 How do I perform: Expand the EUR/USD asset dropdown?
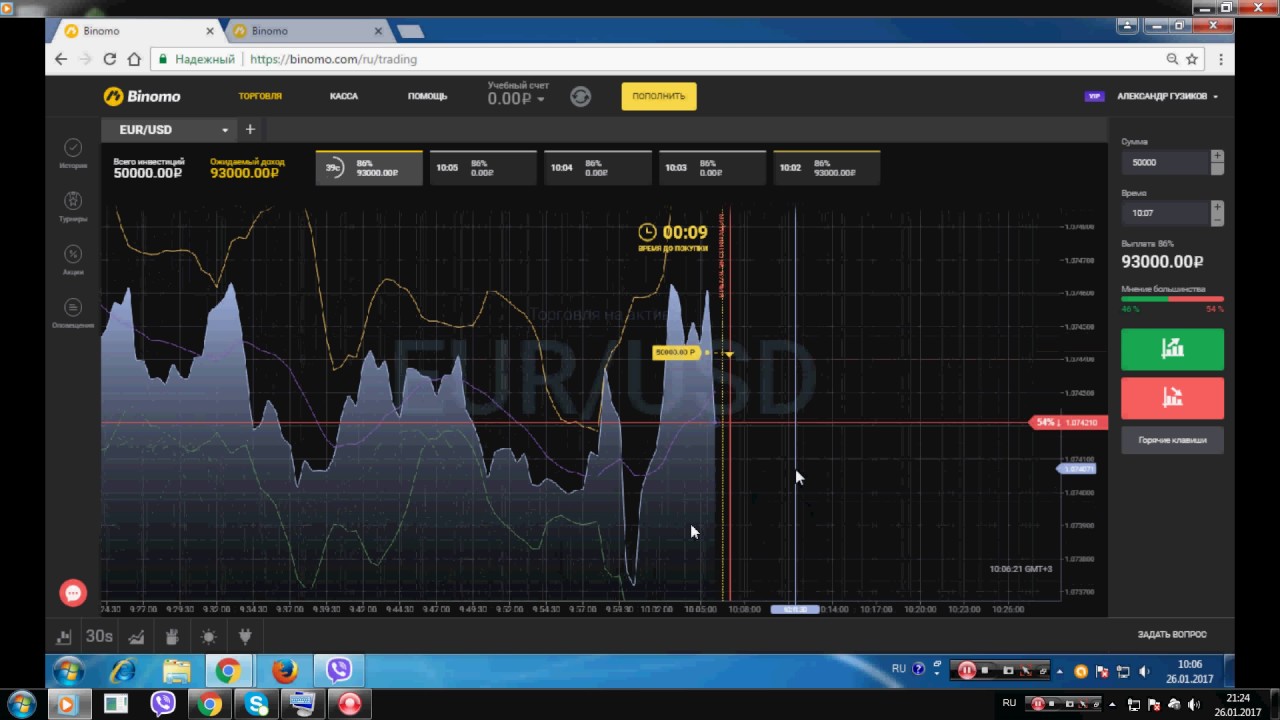coord(225,130)
